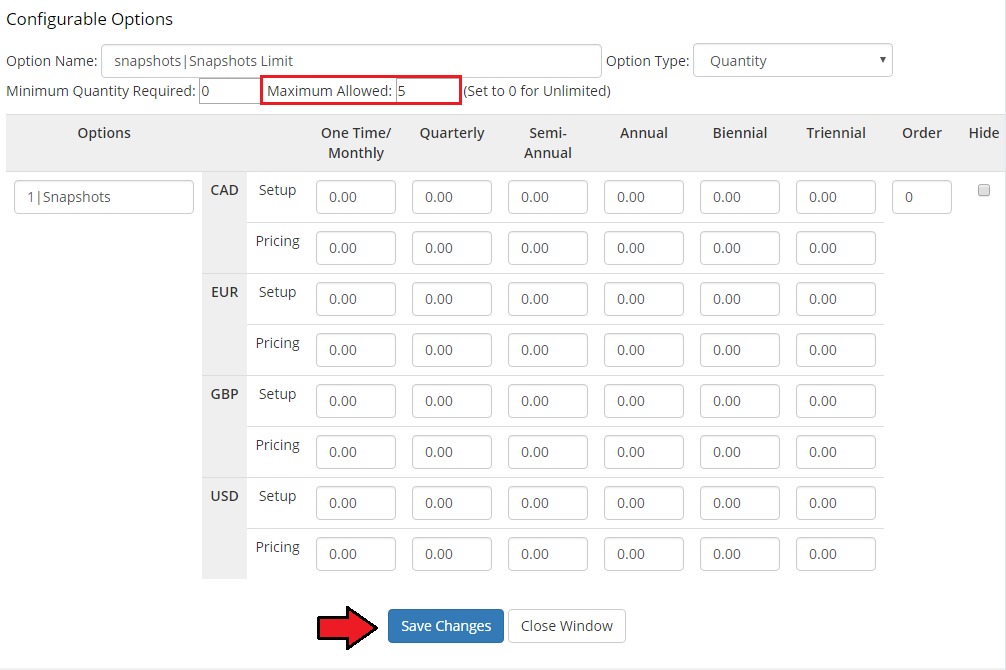Tick the Hide checkbox for Snapshots option
Screen dimensions: 1006x670
point(984,190)
